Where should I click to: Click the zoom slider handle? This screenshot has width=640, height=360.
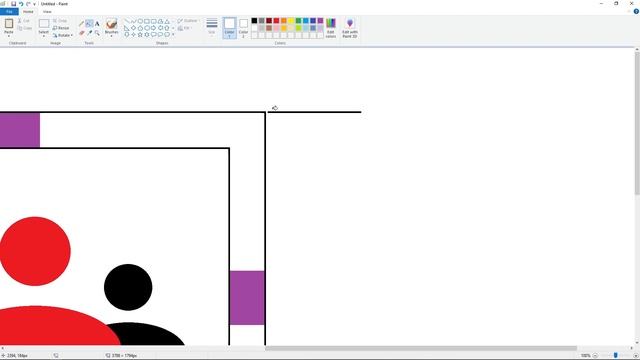point(616,356)
